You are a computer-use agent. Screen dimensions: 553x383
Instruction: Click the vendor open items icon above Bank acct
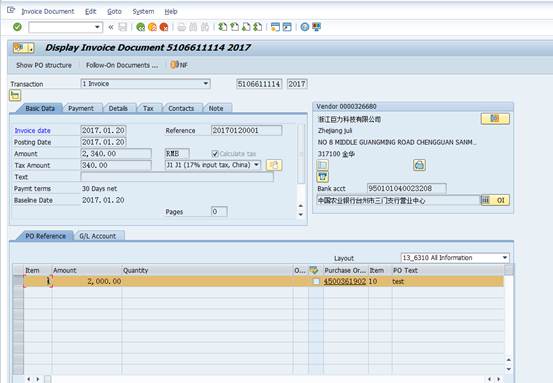pos(322,177)
